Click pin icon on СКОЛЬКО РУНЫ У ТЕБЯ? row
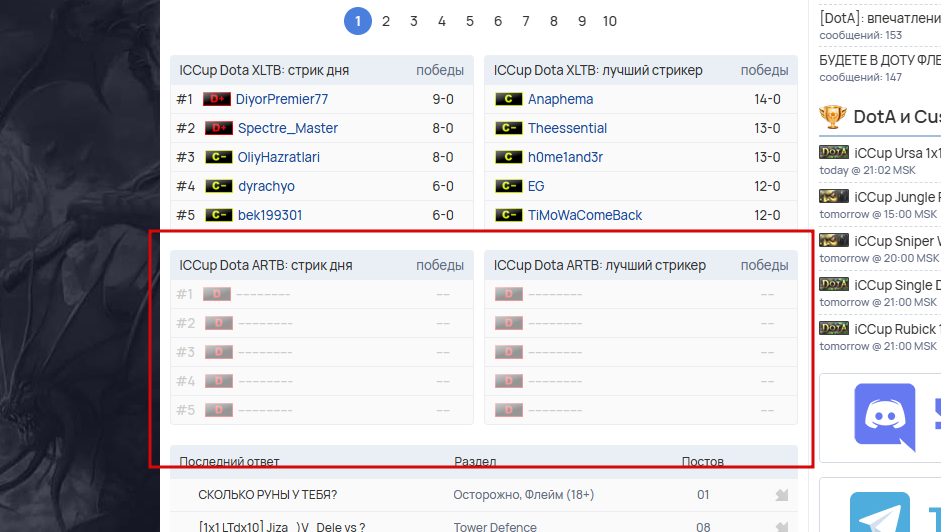The image size is (941, 532). (781, 495)
